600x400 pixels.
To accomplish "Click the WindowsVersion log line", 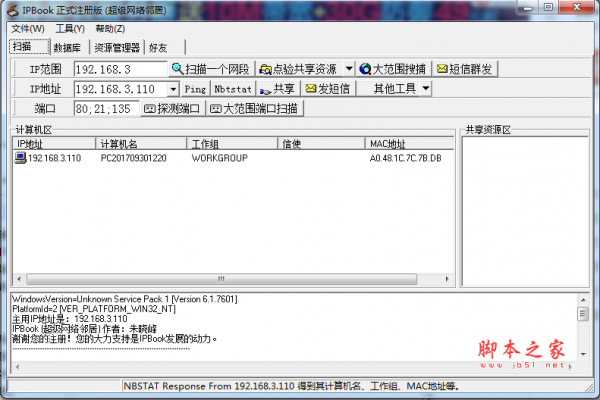I will coord(125,299).
